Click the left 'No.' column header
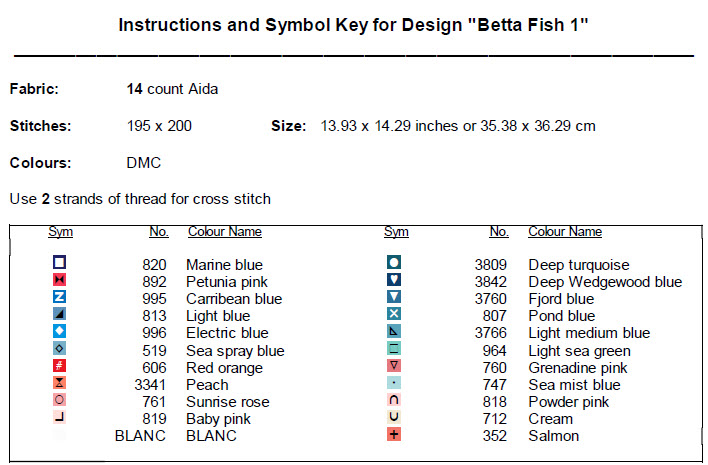This screenshot has width=708, height=465. click(x=158, y=232)
